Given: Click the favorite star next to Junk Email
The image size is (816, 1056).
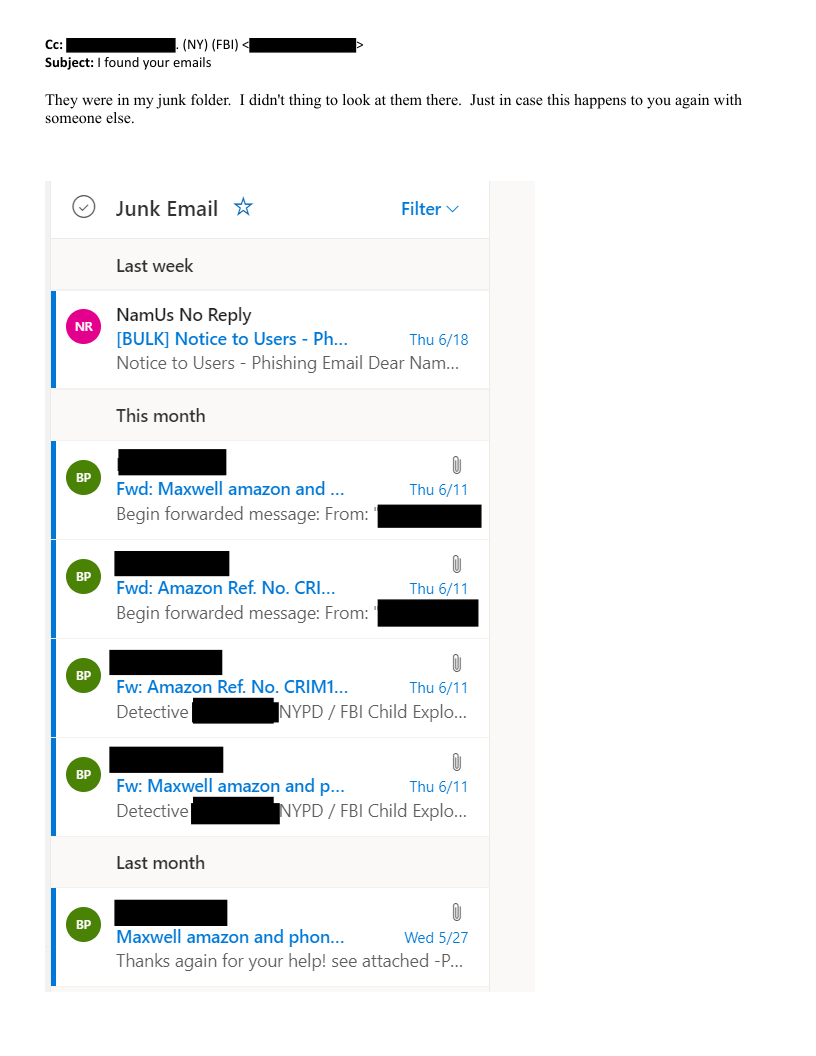Looking at the screenshot, I should click(243, 207).
